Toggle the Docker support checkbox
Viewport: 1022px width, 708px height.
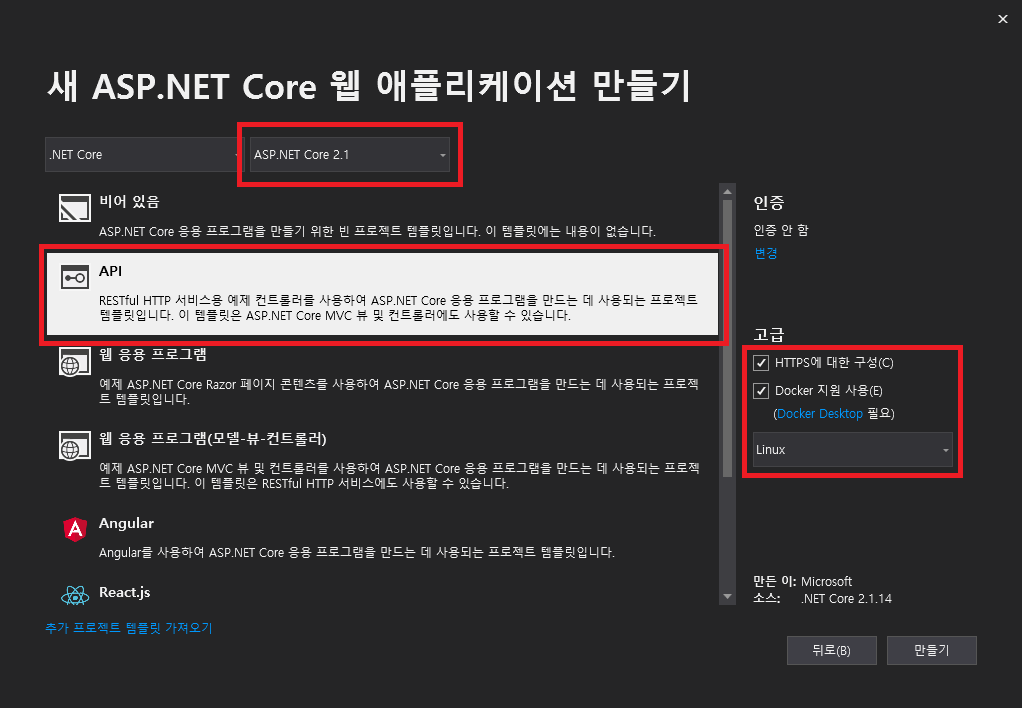pyautogui.click(x=761, y=391)
